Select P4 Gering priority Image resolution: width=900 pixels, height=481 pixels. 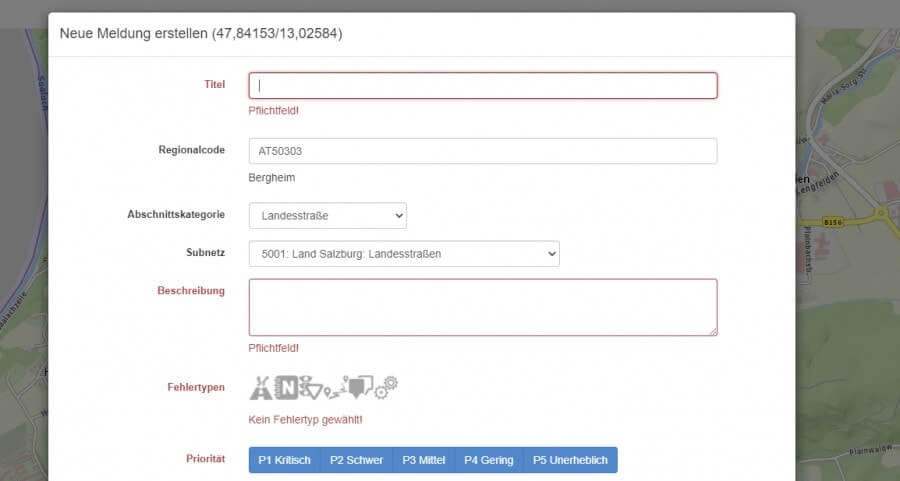488,460
